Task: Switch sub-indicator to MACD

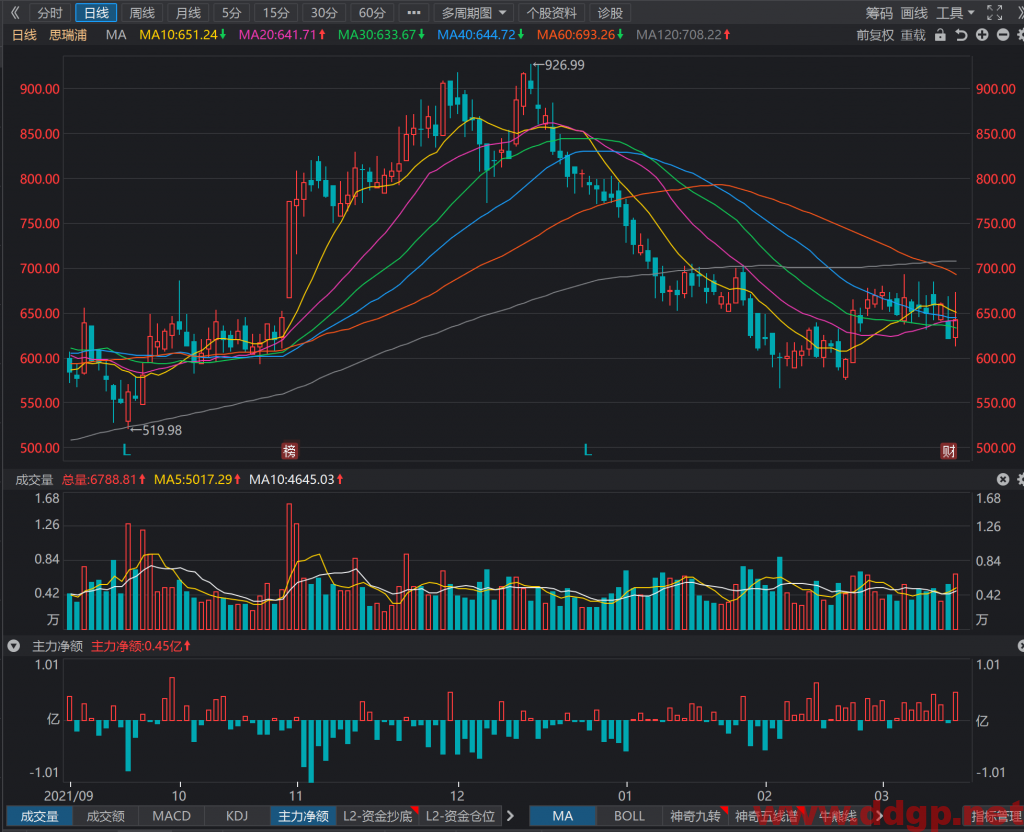Action: click(x=172, y=816)
